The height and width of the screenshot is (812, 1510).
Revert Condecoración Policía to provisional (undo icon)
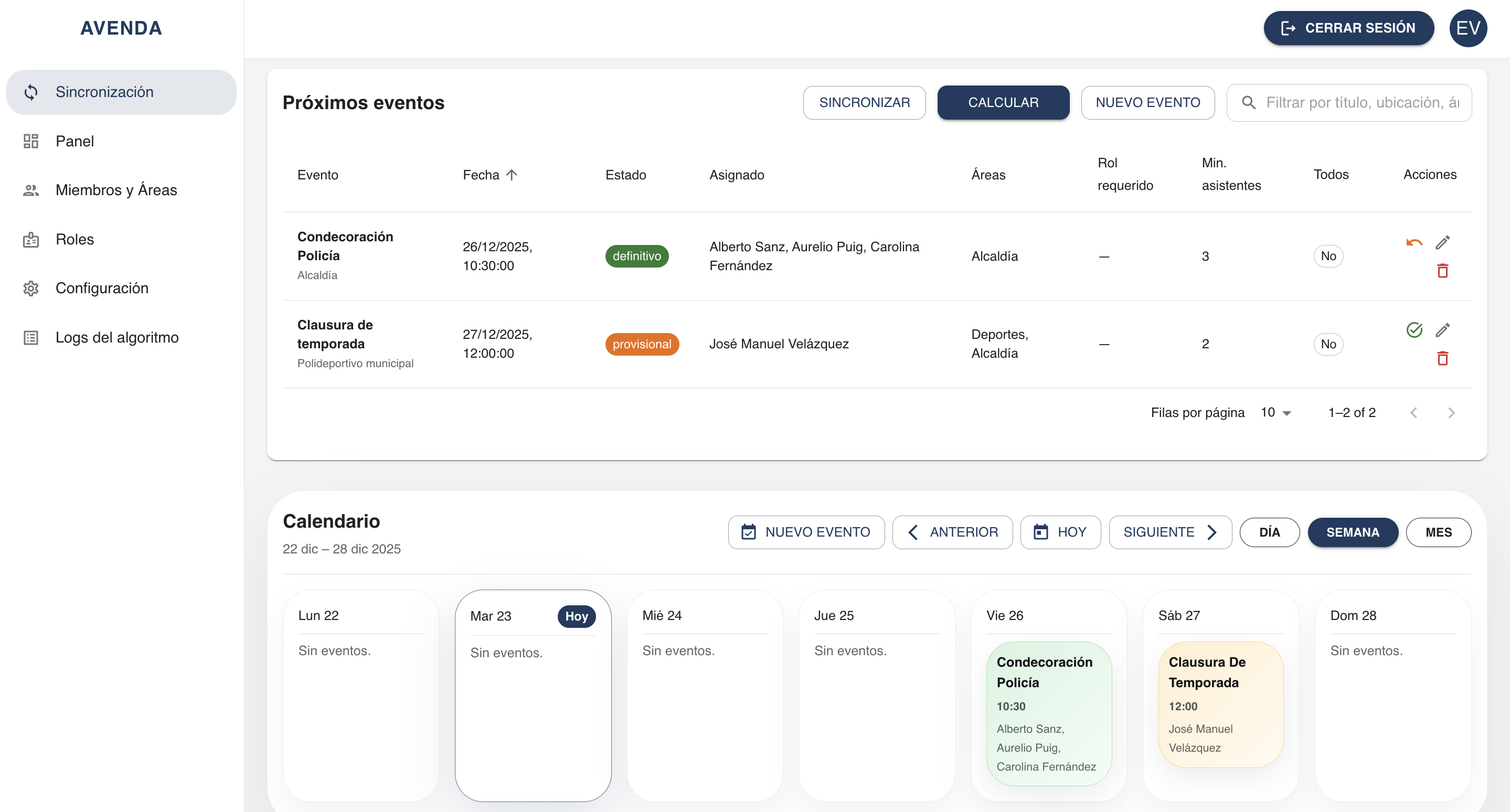[x=1414, y=242]
